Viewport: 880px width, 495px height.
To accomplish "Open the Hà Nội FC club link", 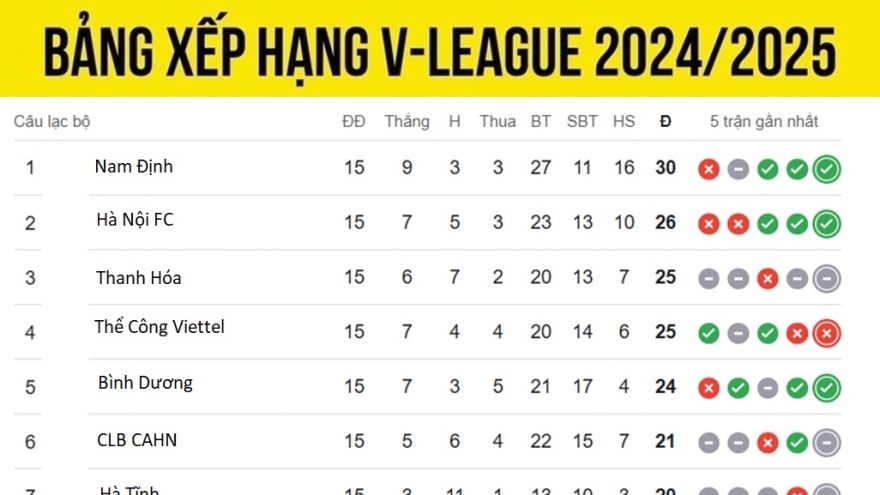I will click(135, 220).
